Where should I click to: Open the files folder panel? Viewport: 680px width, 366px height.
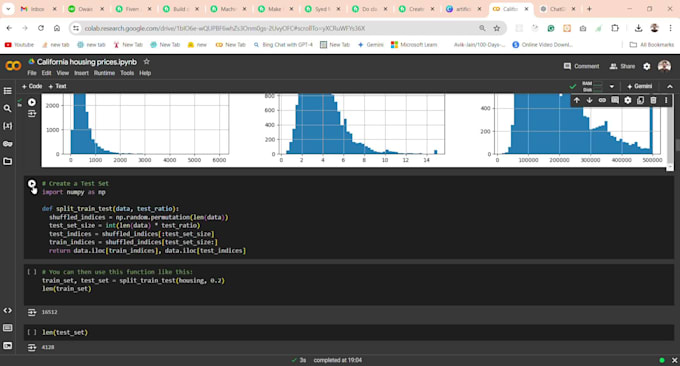pos(7,161)
